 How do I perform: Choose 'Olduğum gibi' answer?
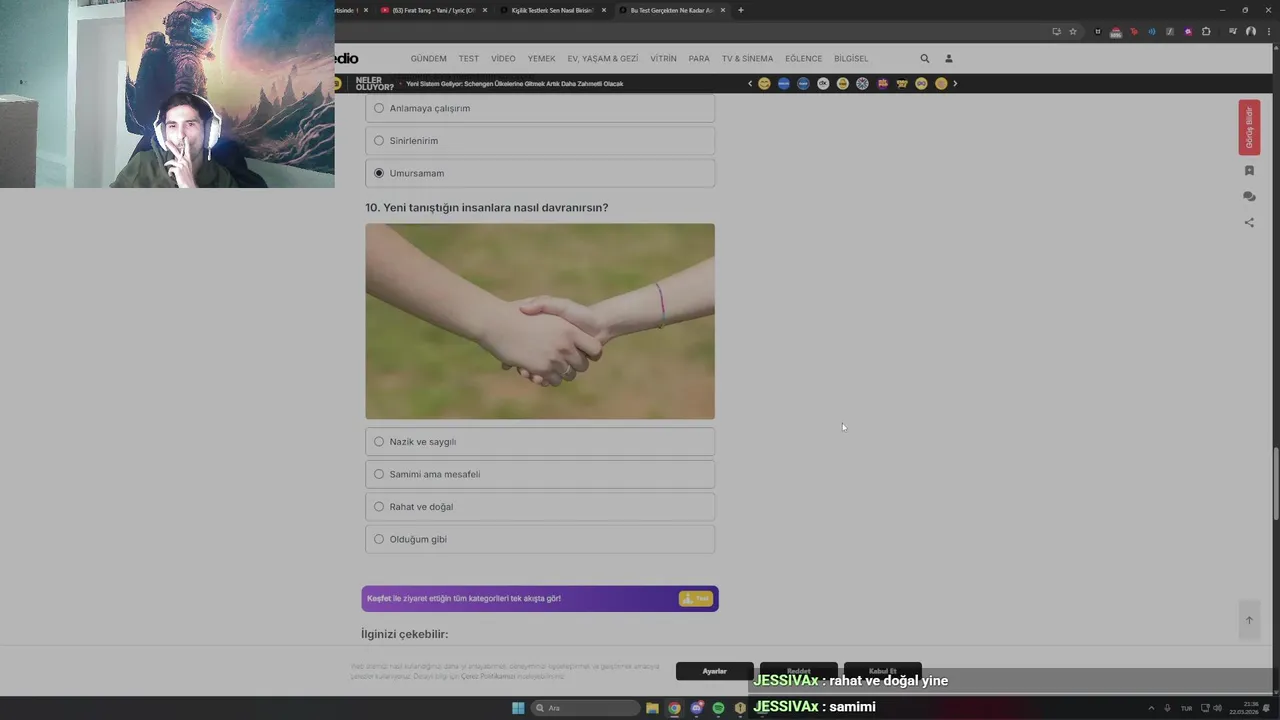[540, 539]
